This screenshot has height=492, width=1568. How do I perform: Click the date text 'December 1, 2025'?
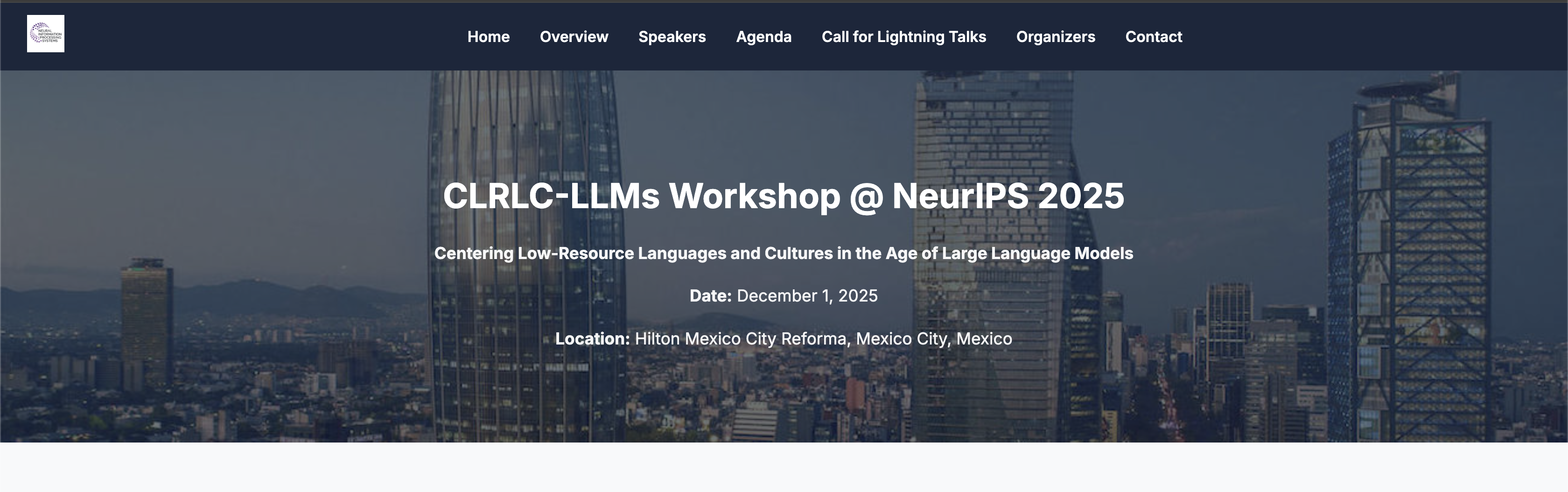click(807, 296)
